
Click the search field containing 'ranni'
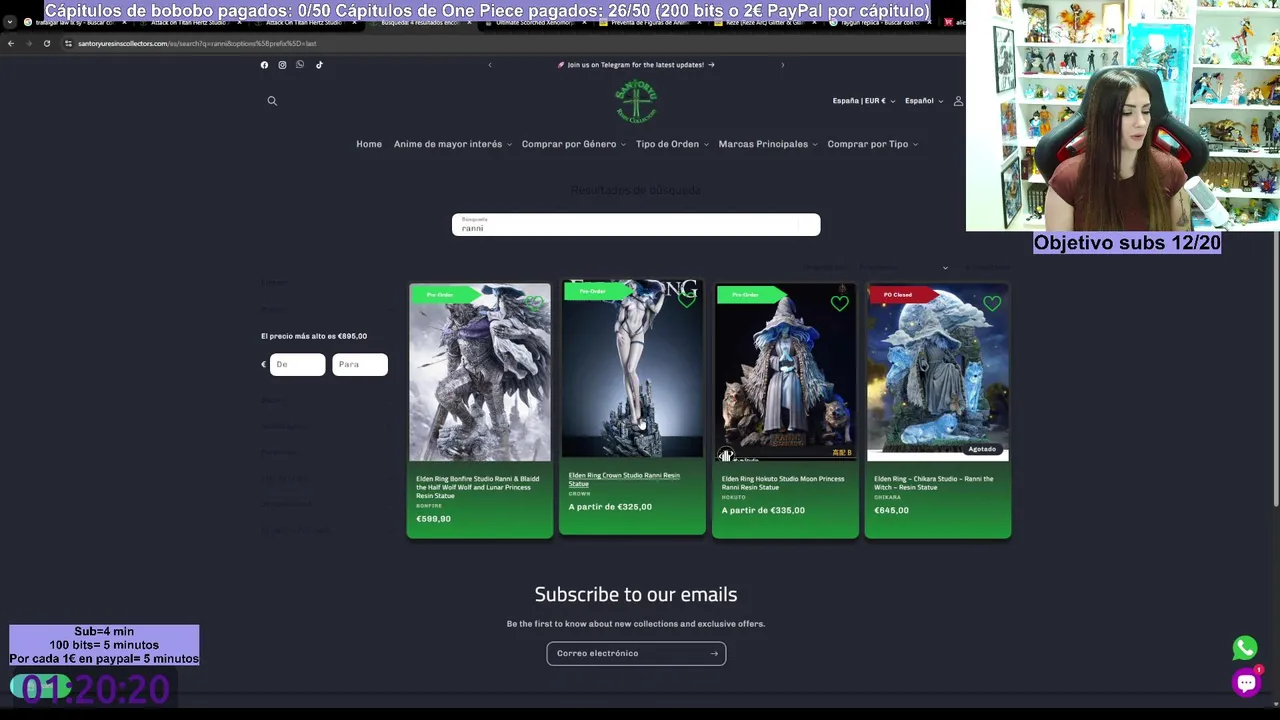click(636, 225)
